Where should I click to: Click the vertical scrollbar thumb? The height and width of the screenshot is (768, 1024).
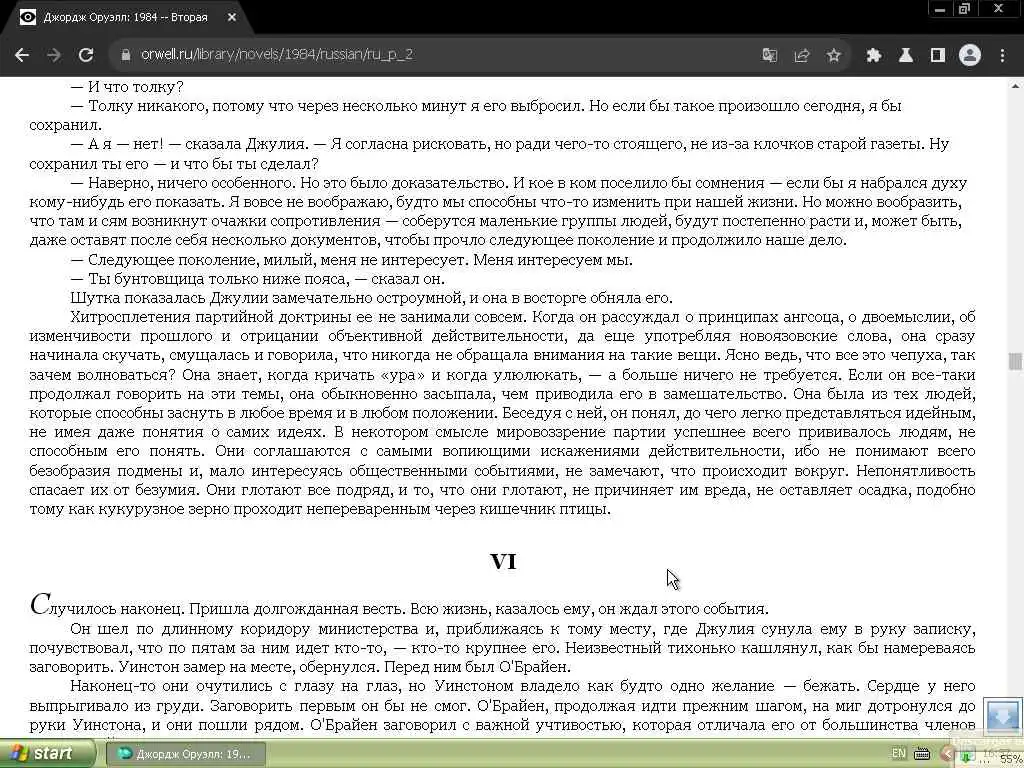click(x=1015, y=361)
